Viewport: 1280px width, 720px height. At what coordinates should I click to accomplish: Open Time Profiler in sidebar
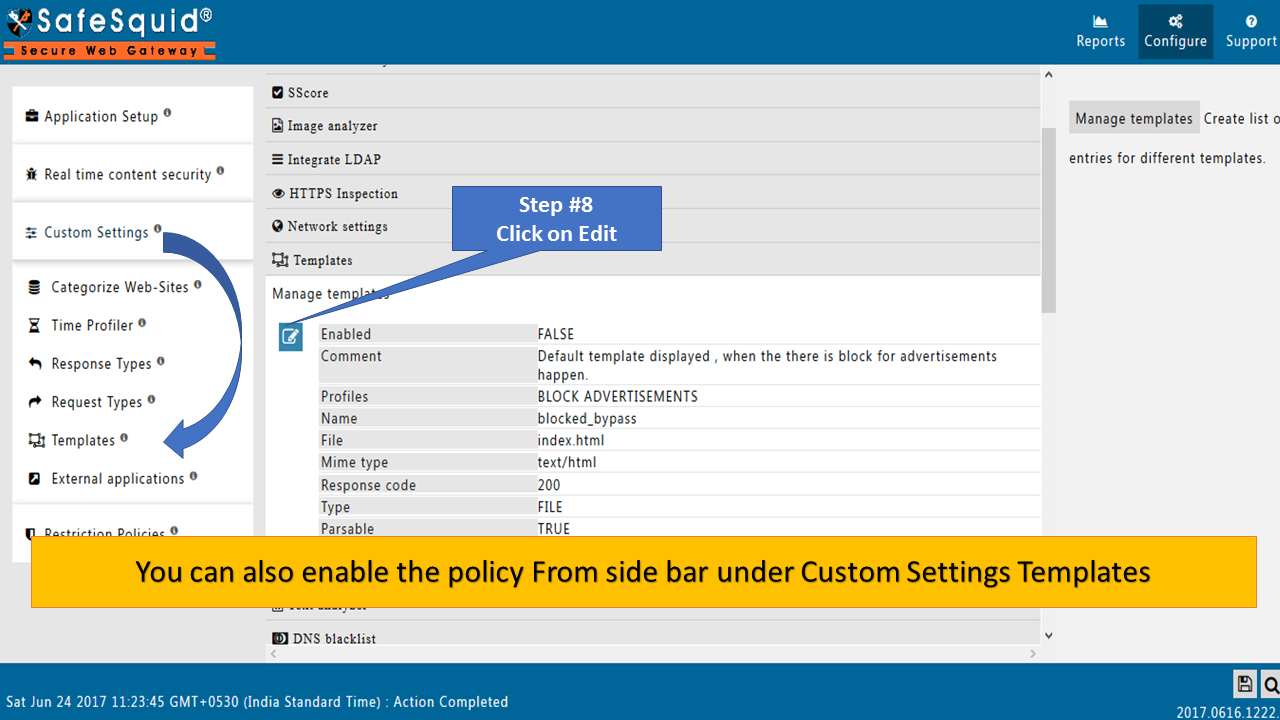coord(92,325)
